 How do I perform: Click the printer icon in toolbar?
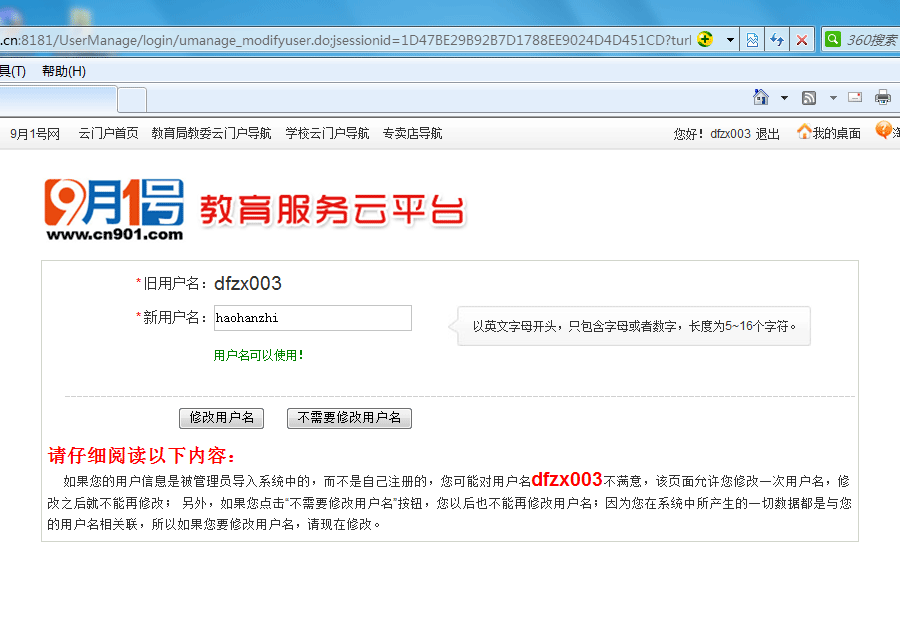click(x=883, y=97)
